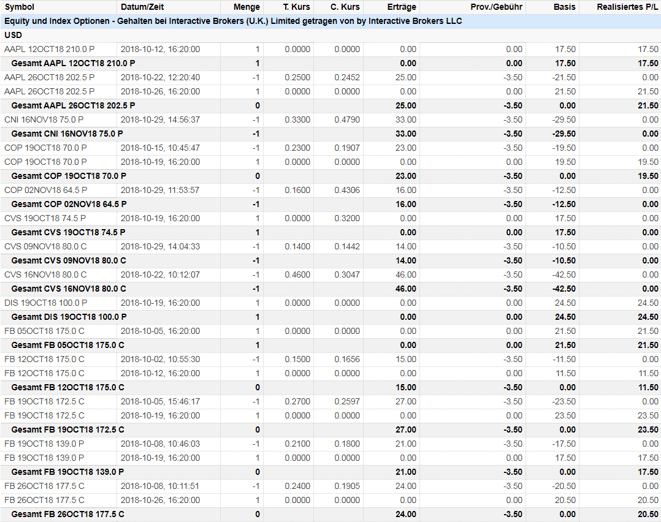The height and width of the screenshot is (522, 661).
Task: Select Gesamt FB 05OCT18 175.0 C total
Action: [x=330, y=345]
